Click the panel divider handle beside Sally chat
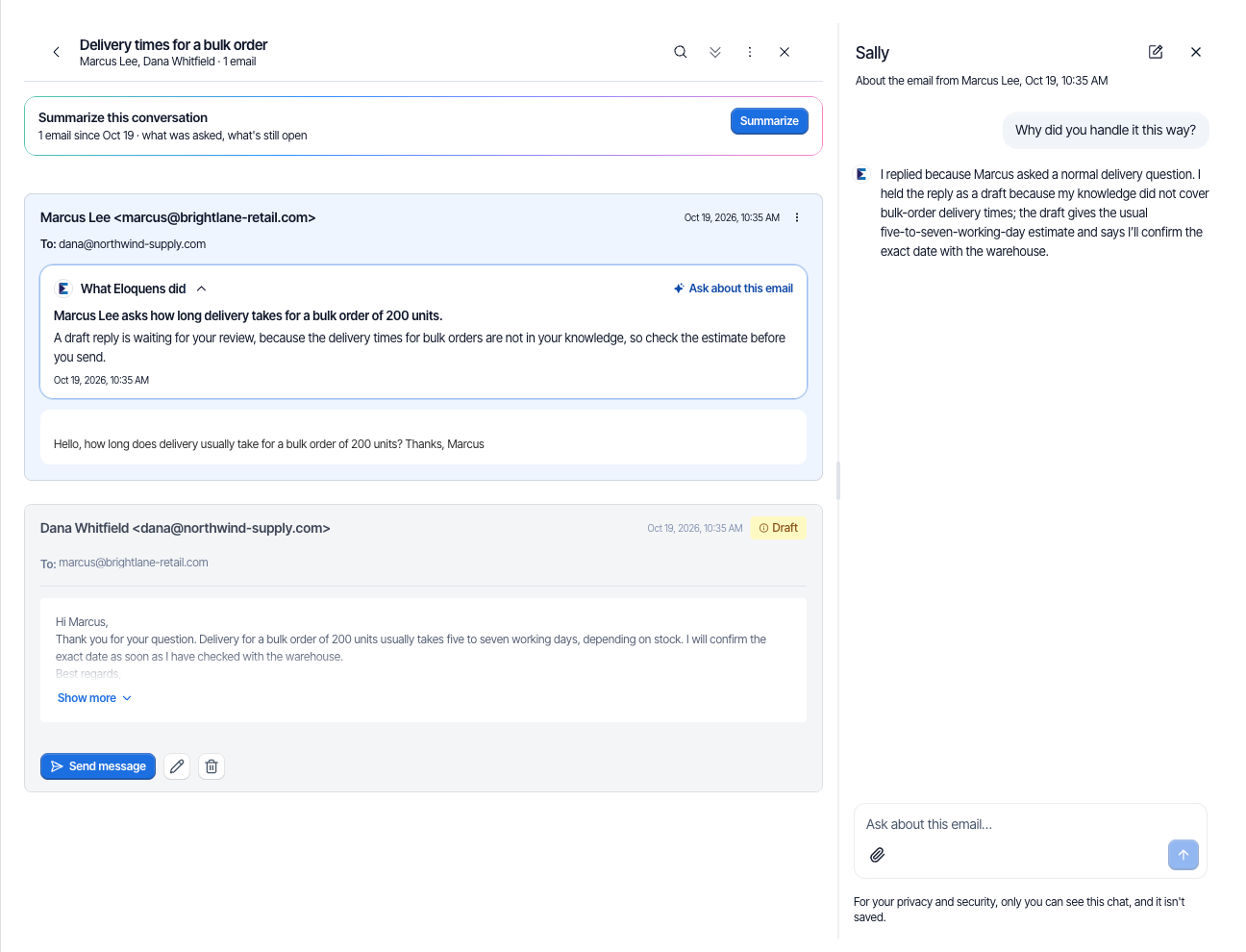Image resolution: width=1246 pixels, height=952 pixels. click(838, 481)
